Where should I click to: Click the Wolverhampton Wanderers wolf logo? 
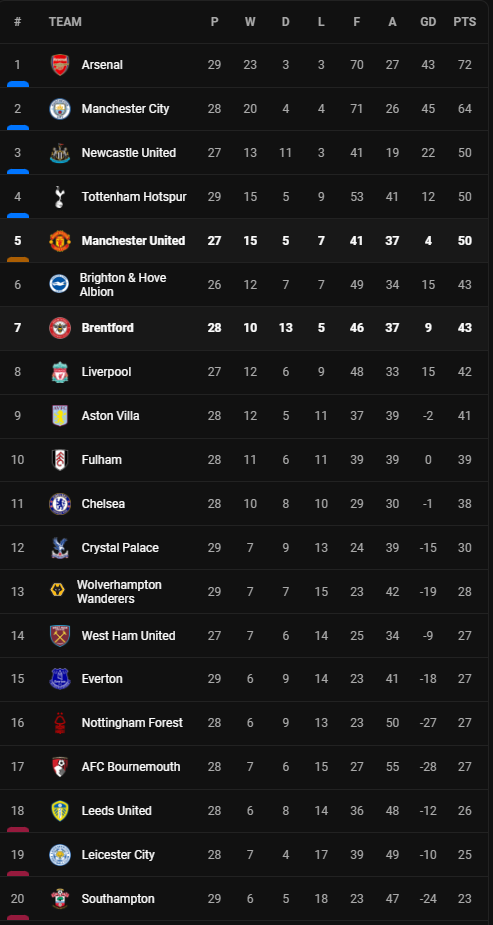coord(57,591)
